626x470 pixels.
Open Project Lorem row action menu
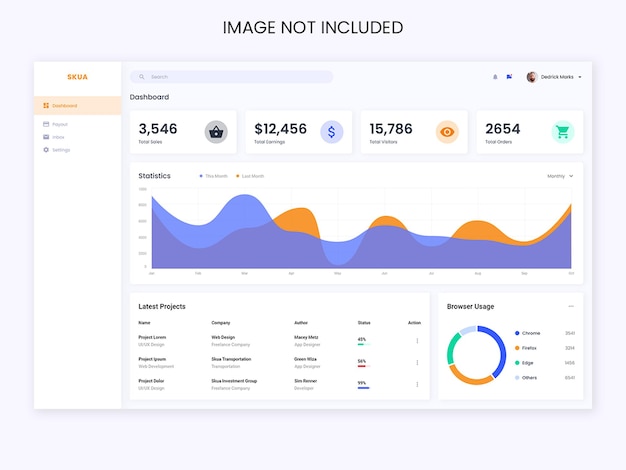[x=417, y=341]
